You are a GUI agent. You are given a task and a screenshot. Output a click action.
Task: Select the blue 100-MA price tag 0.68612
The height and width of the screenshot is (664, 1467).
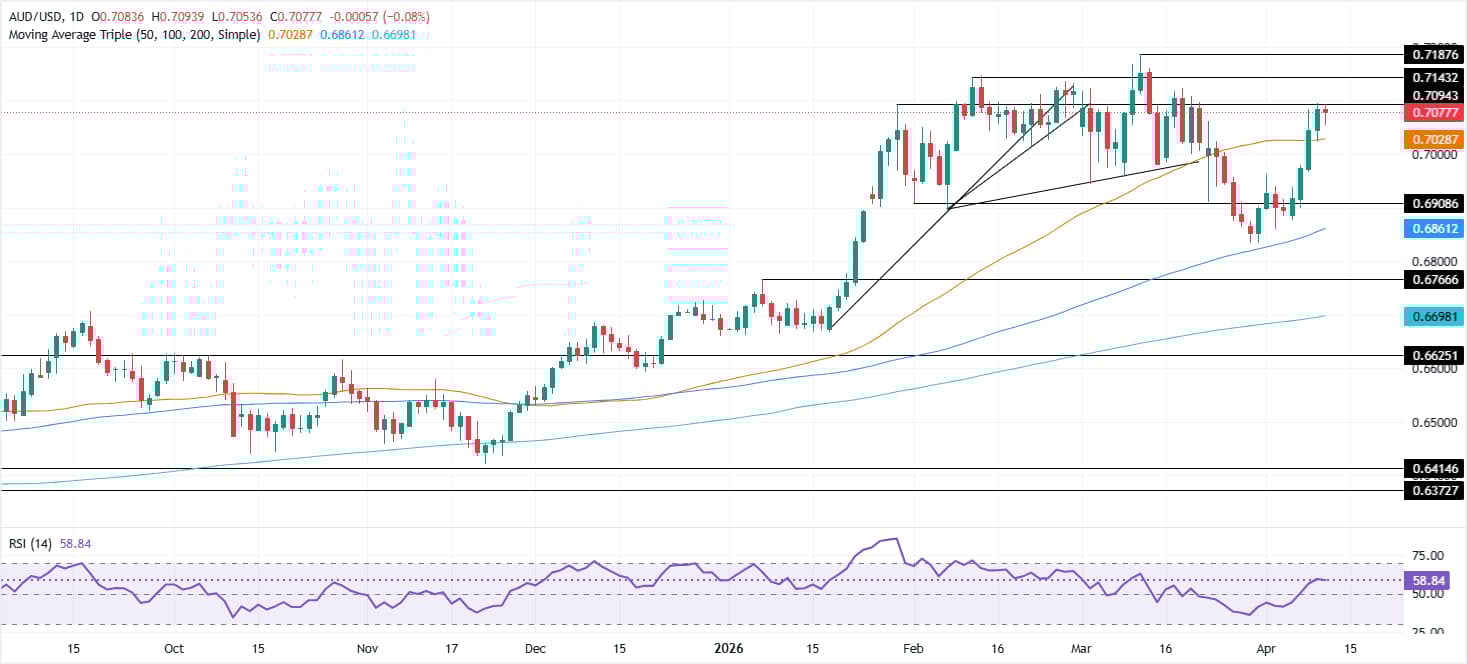coord(1432,229)
